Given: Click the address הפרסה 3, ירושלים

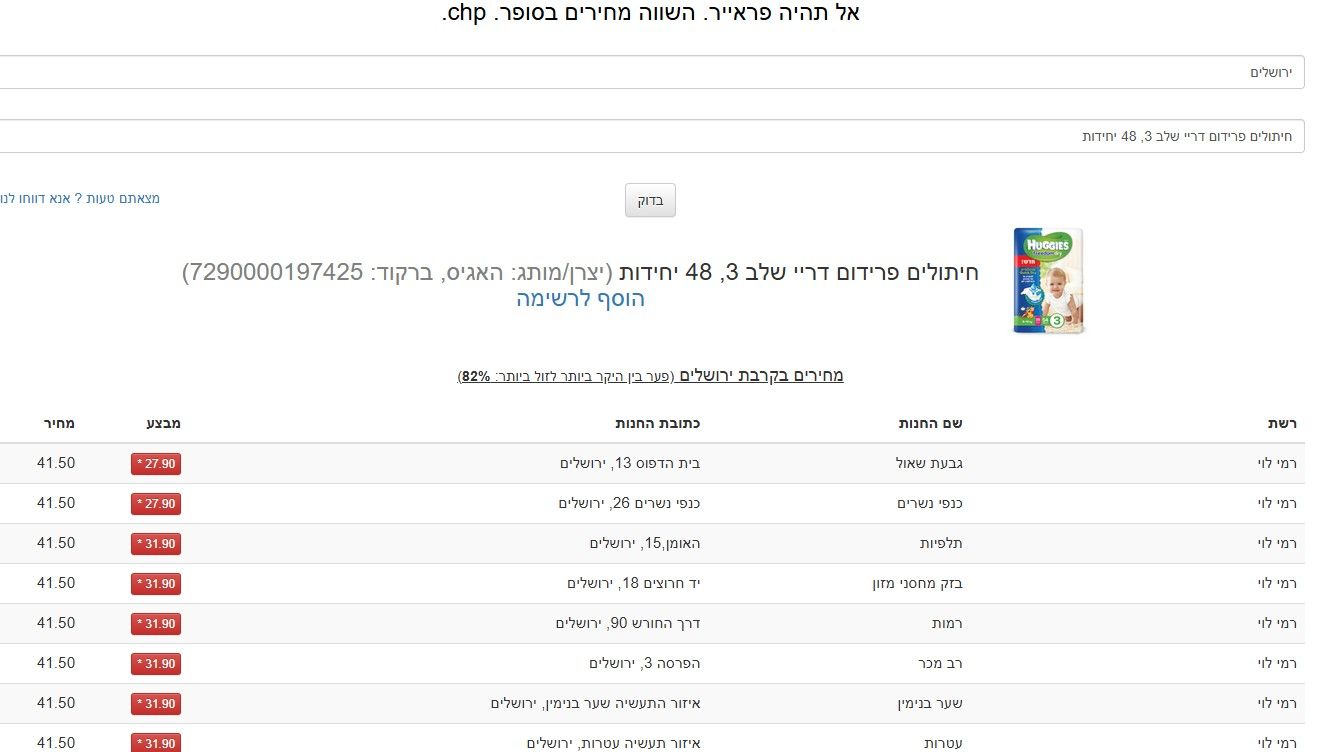Looking at the screenshot, I should click(645, 663).
